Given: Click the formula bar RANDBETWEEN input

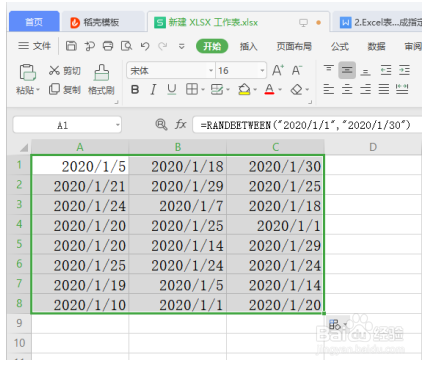Looking at the screenshot, I should tap(307, 125).
